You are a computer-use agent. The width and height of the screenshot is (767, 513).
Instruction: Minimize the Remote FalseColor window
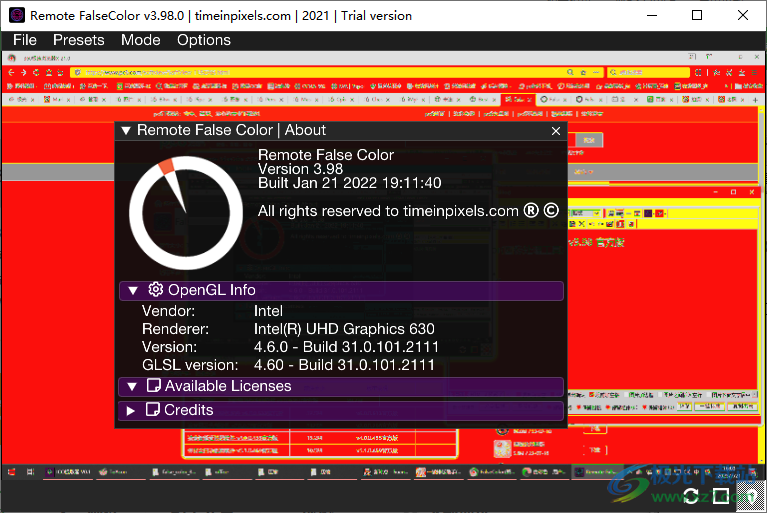tap(652, 15)
